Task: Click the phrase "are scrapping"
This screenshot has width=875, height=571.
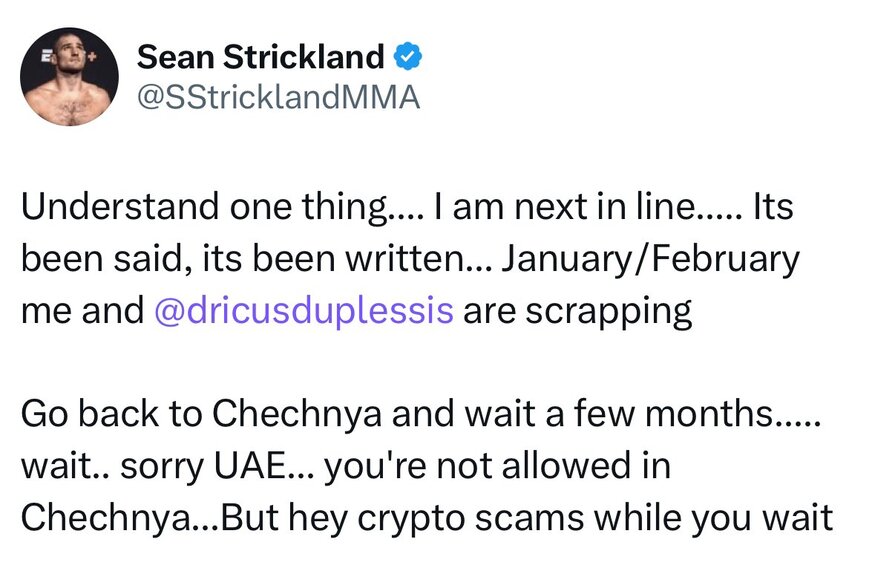Action: 578,312
